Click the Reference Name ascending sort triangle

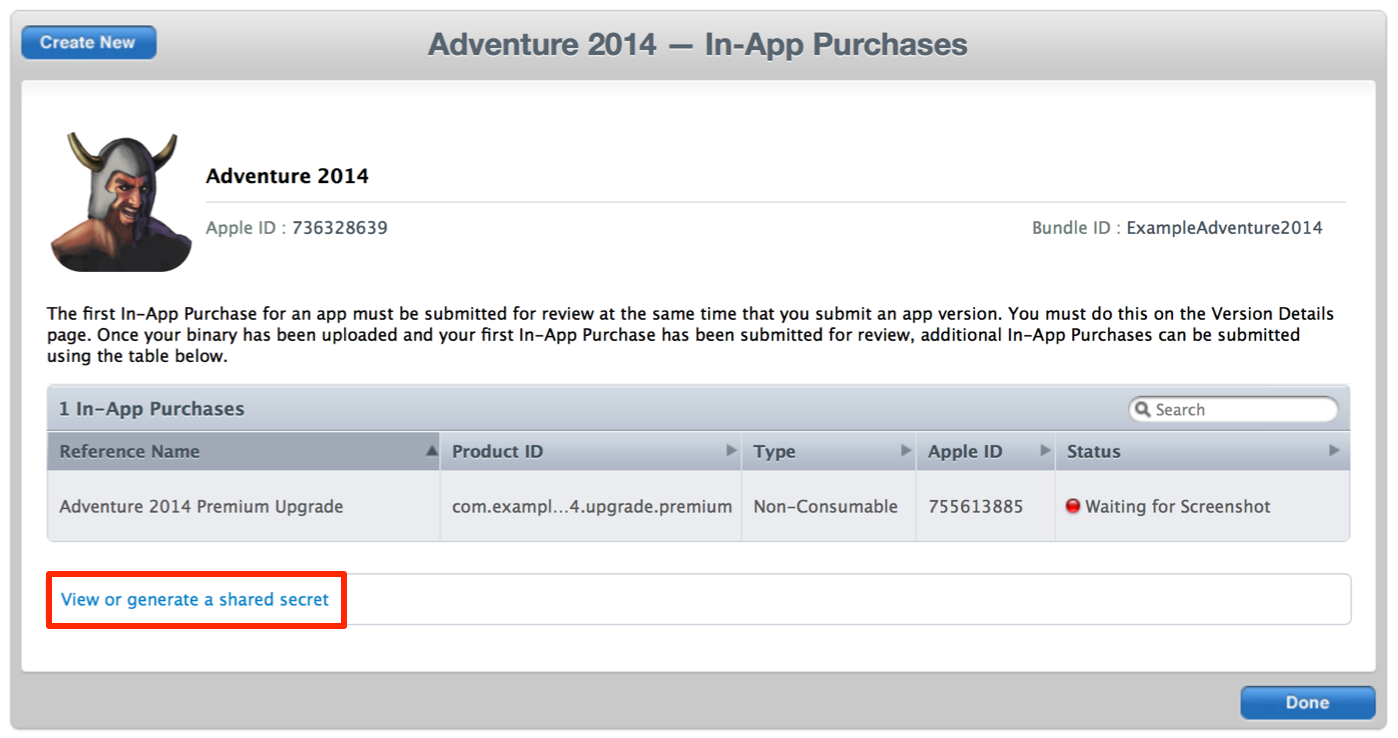(x=431, y=451)
